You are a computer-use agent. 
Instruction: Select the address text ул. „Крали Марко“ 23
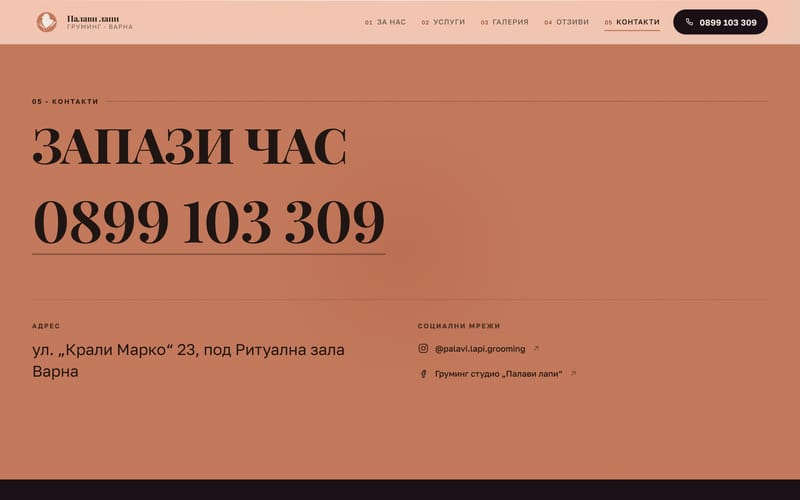point(114,350)
